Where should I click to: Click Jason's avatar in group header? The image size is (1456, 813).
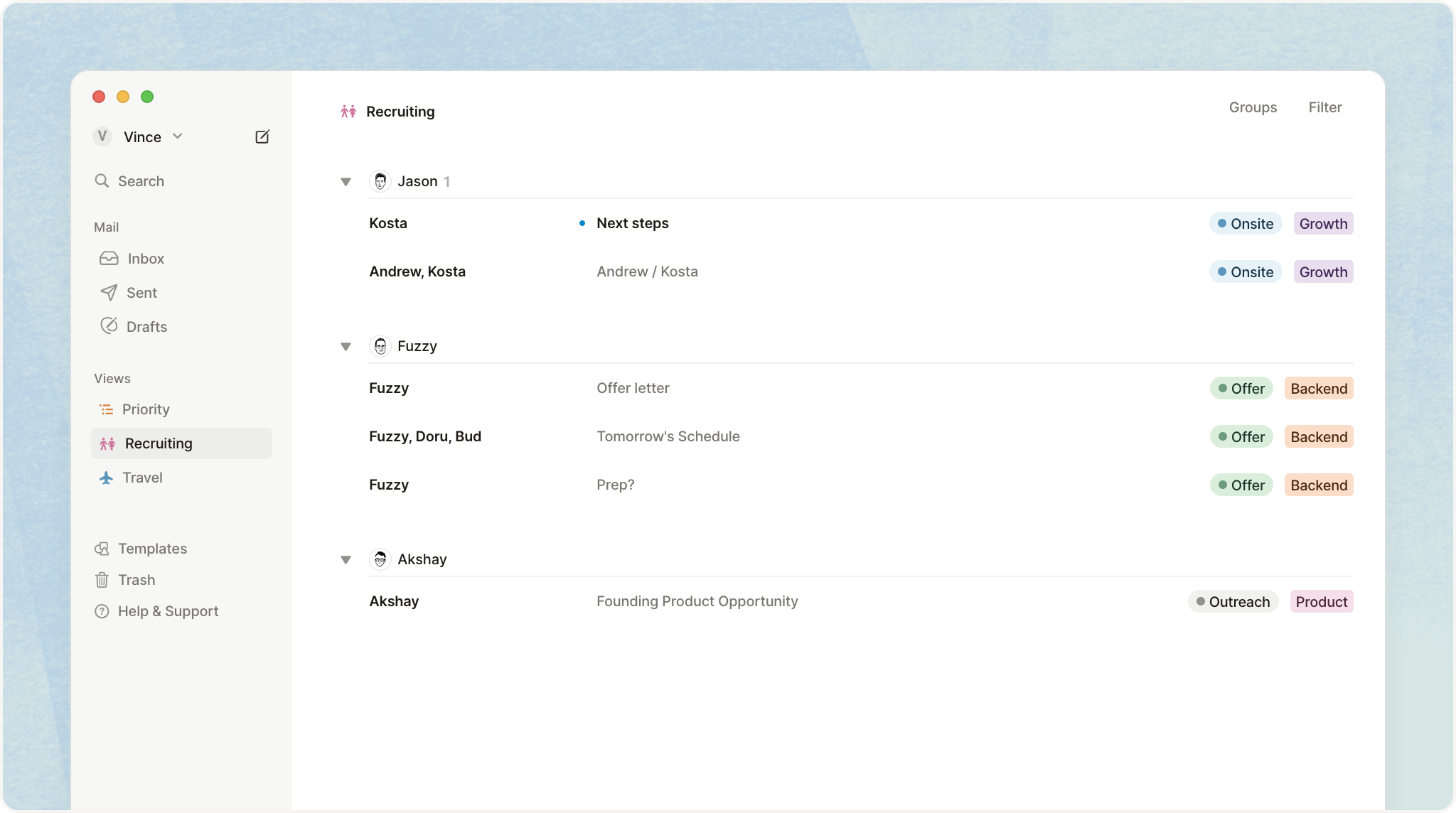380,181
